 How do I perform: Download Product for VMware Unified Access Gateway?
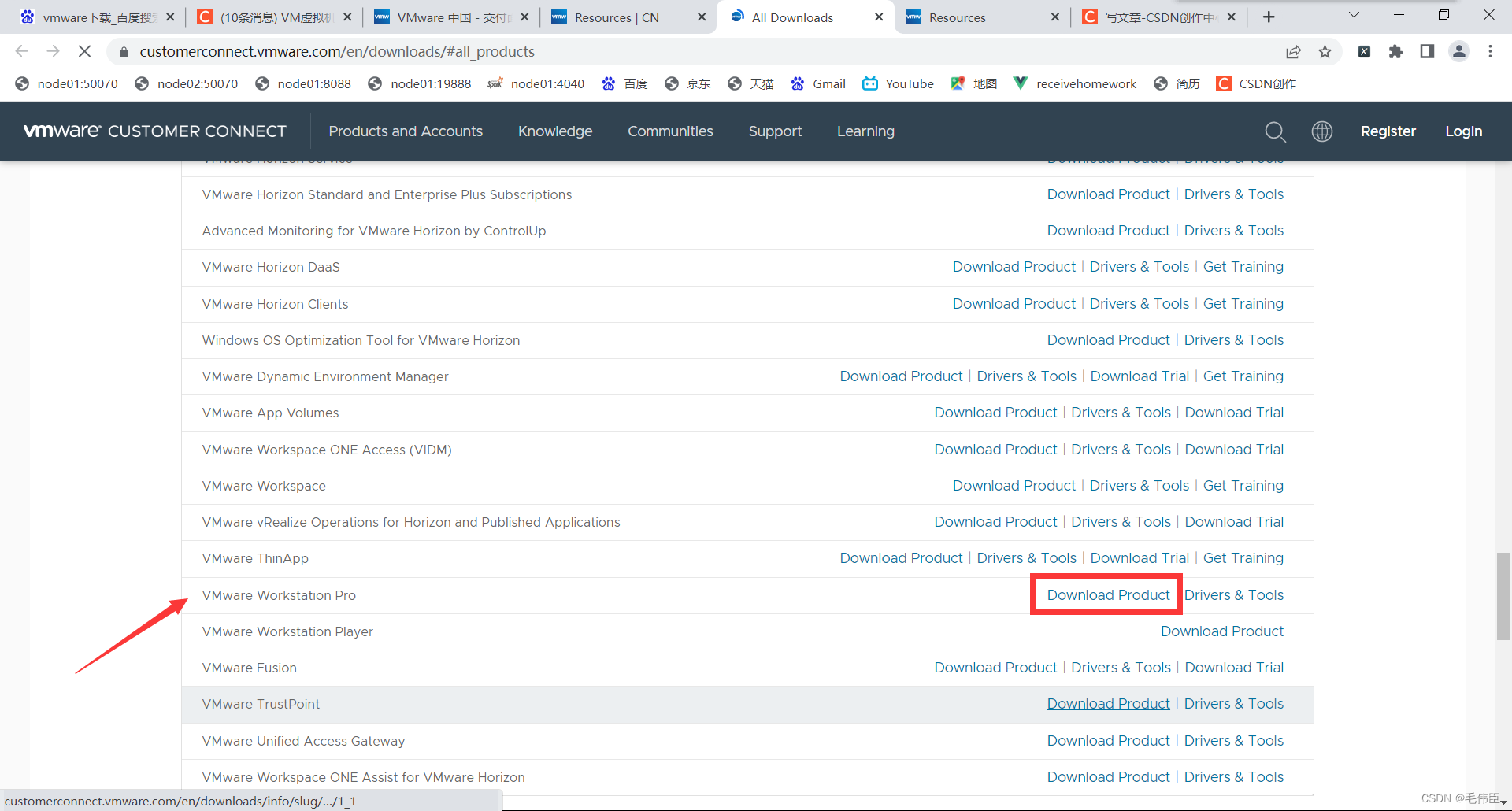coord(1108,741)
